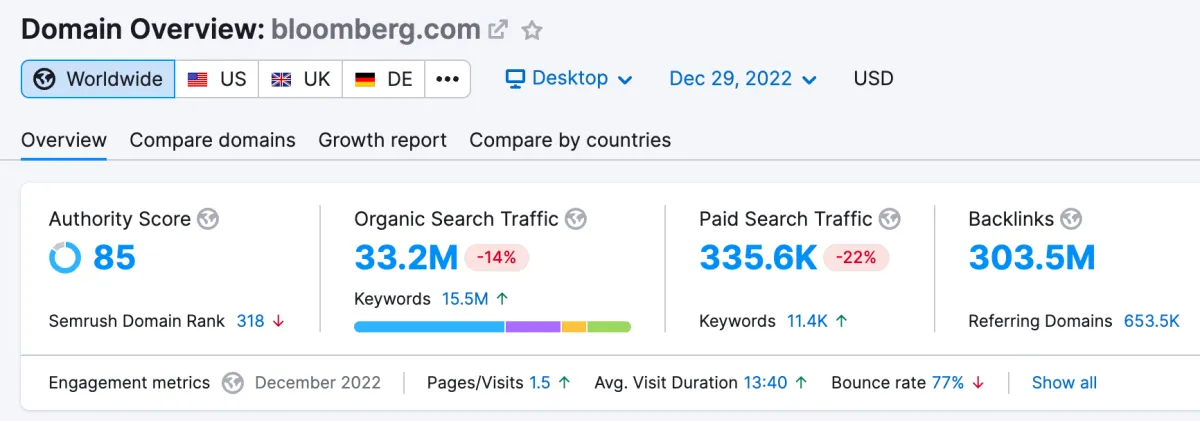
Task: Click the Worldwide globe icon
Action: point(44,79)
